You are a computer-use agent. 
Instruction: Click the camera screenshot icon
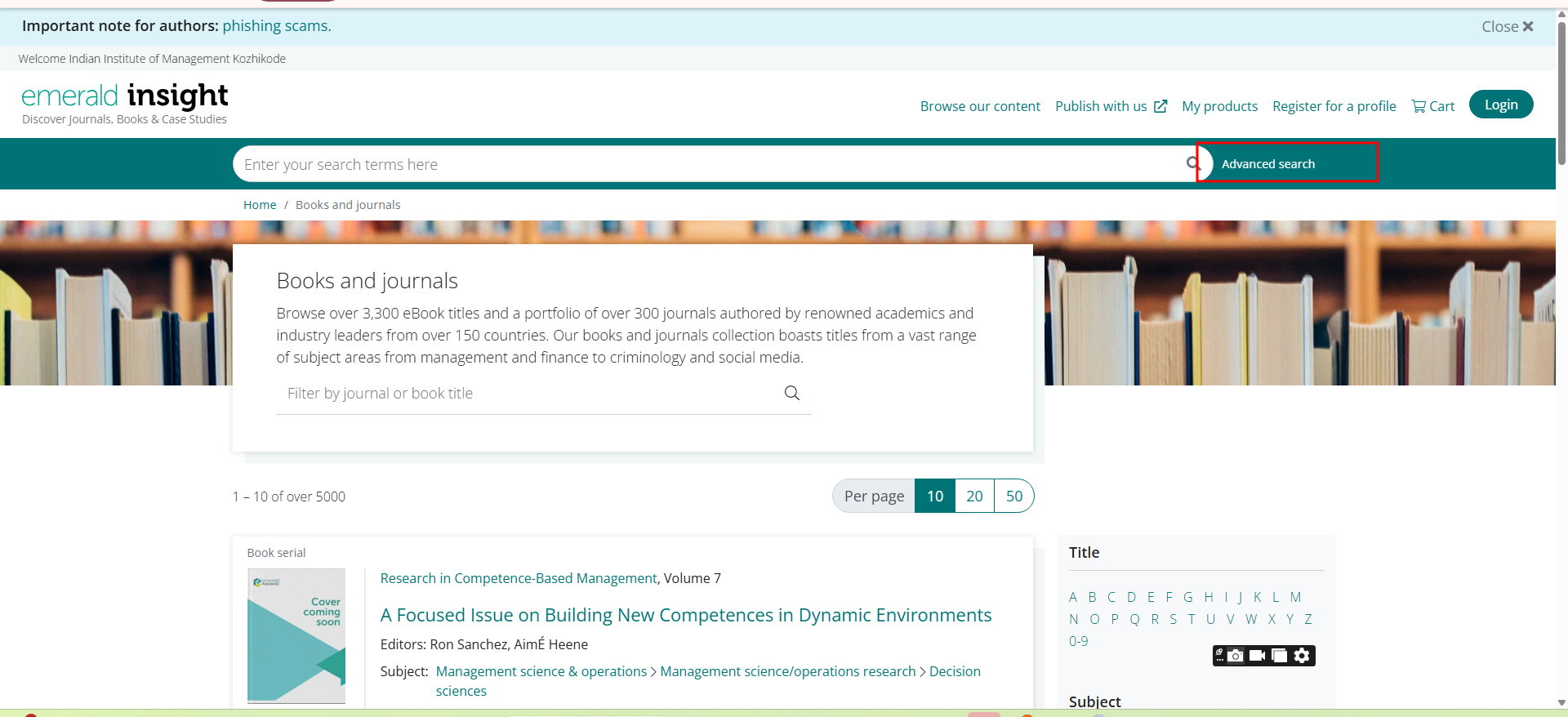tap(1236, 656)
